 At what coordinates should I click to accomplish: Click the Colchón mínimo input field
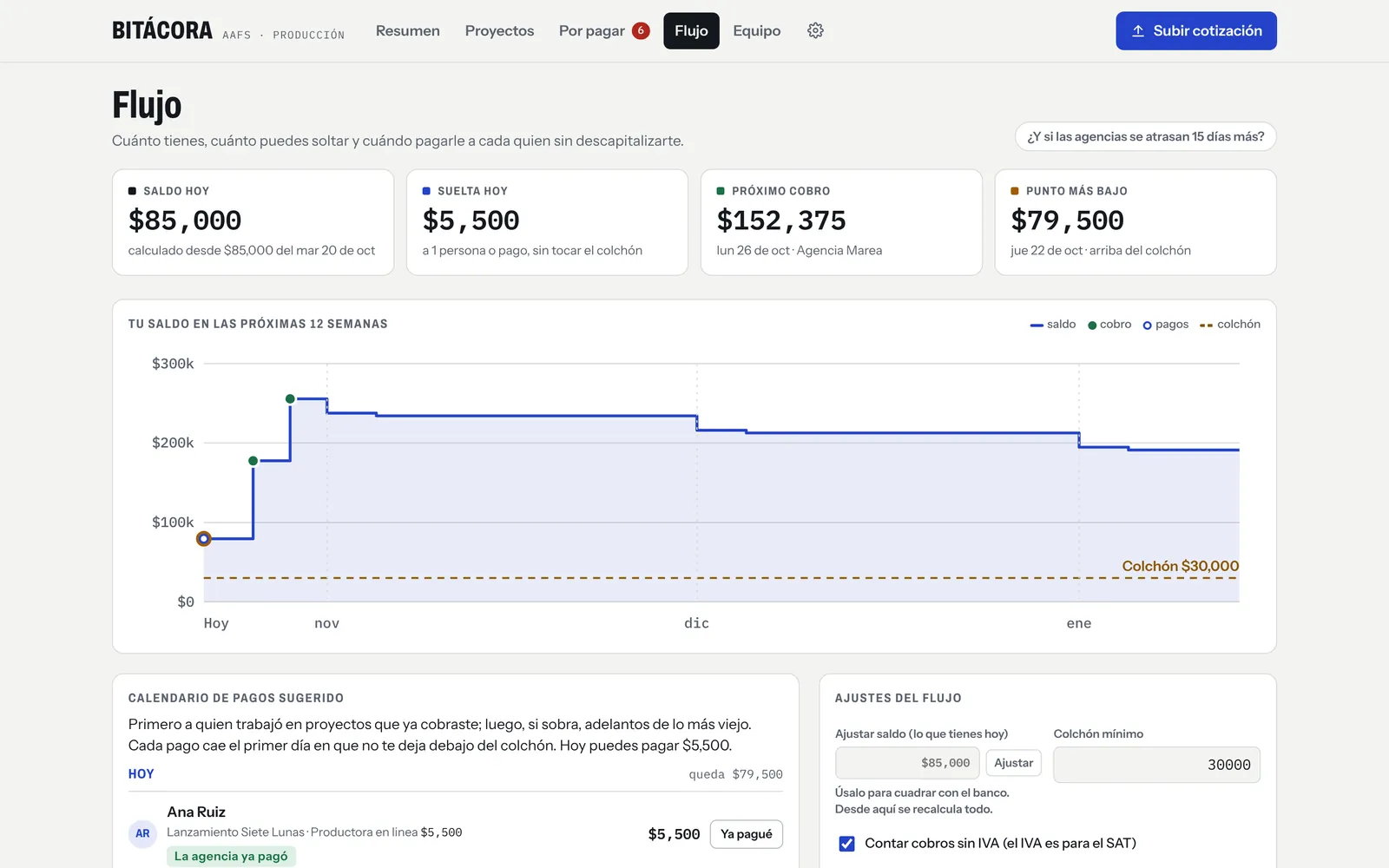1156,765
